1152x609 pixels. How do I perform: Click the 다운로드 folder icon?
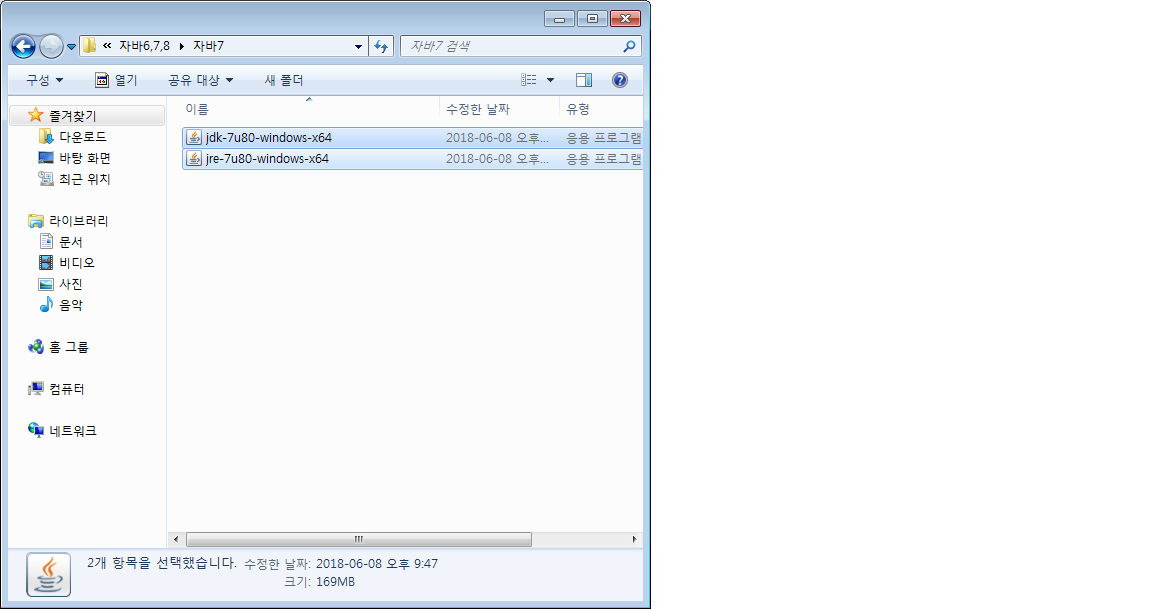[x=46, y=137]
